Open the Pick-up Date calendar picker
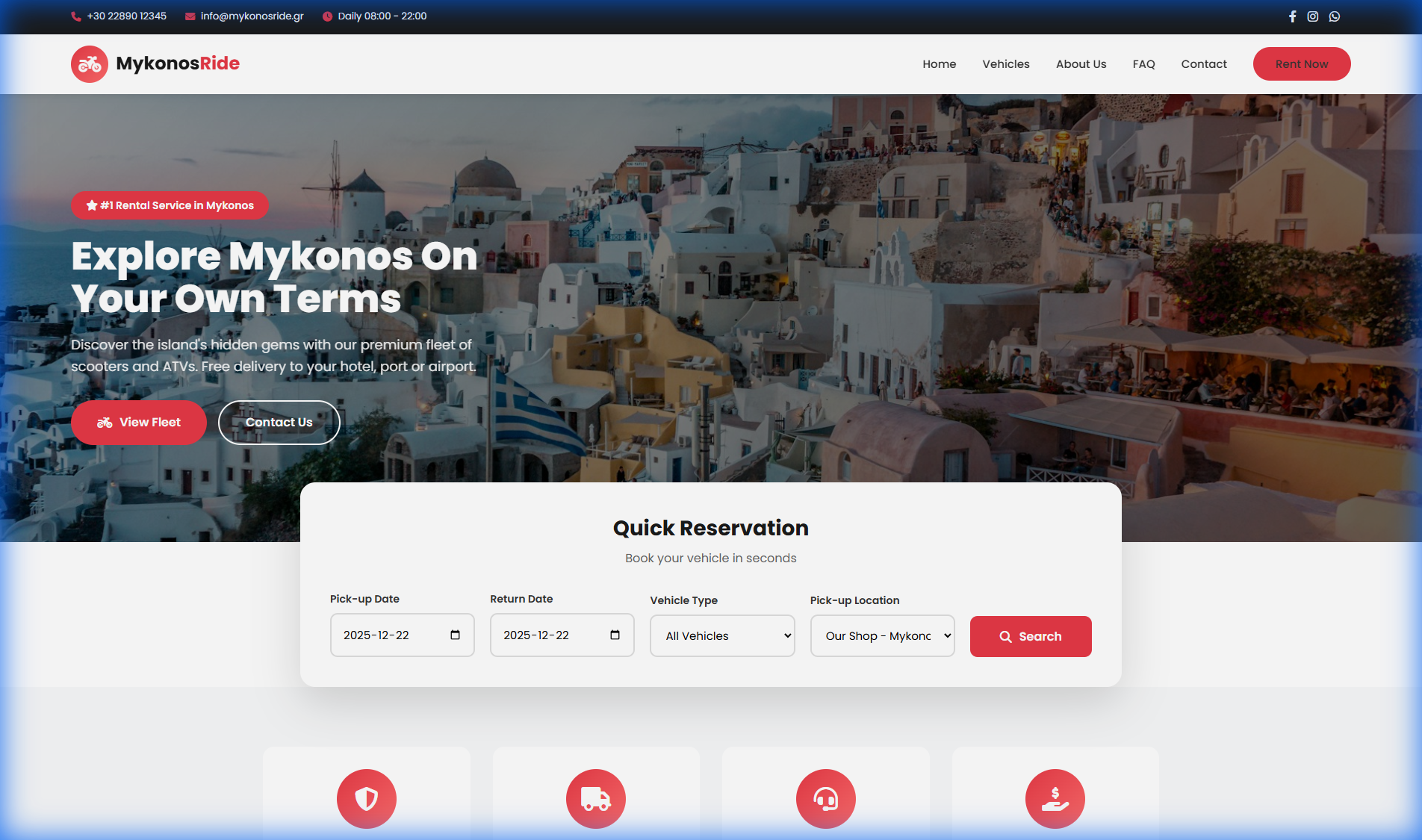 pyautogui.click(x=455, y=635)
